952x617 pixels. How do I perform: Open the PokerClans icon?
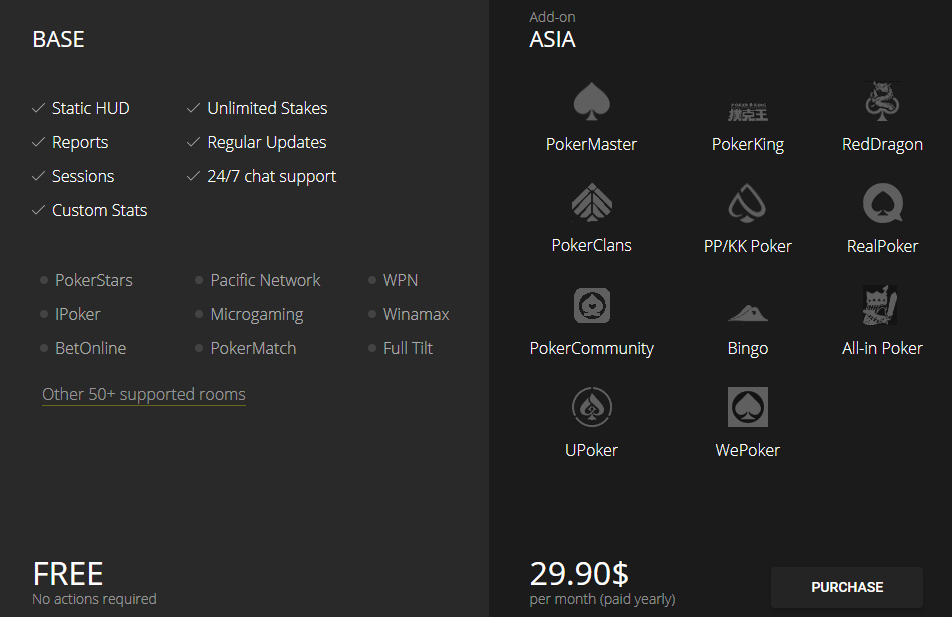(591, 204)
